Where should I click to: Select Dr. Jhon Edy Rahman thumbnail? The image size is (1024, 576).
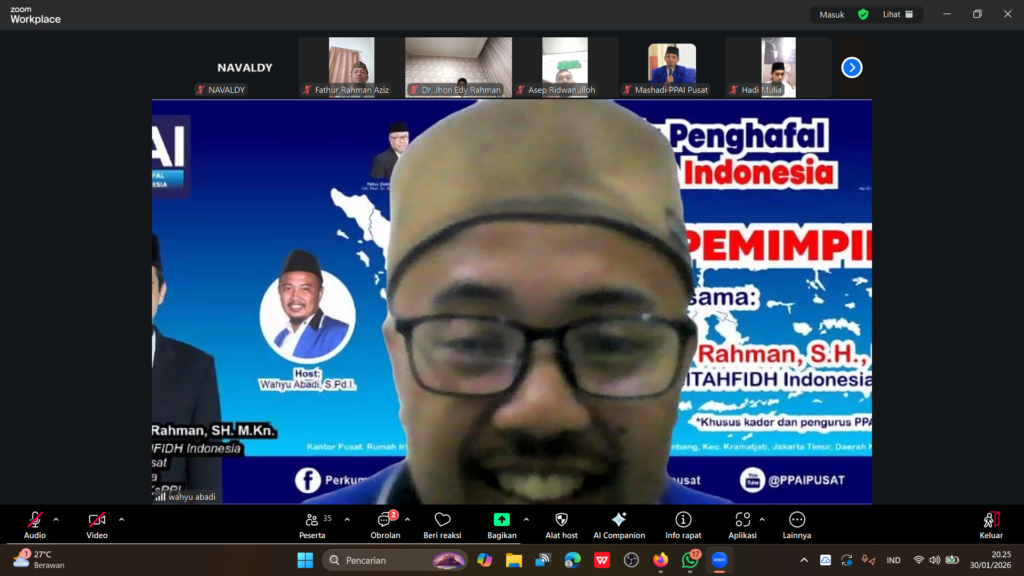tap(458, 67)
